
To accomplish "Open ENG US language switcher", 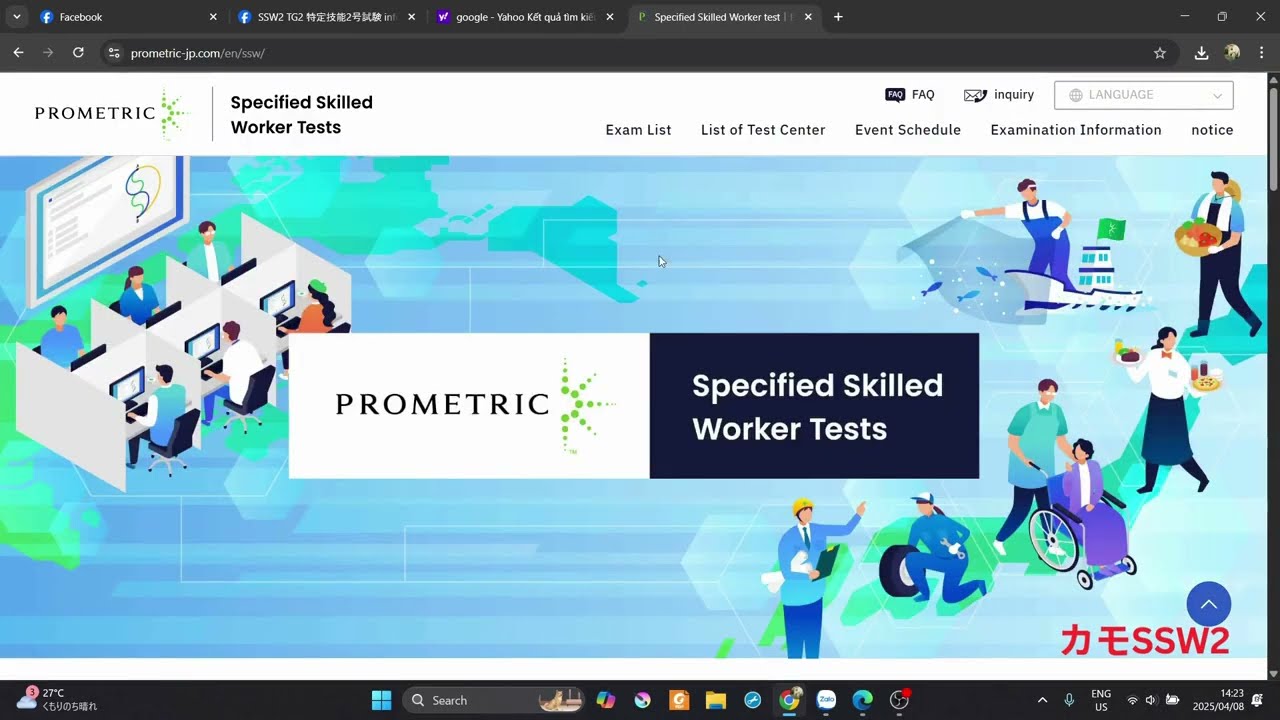I will [1101, 700].
